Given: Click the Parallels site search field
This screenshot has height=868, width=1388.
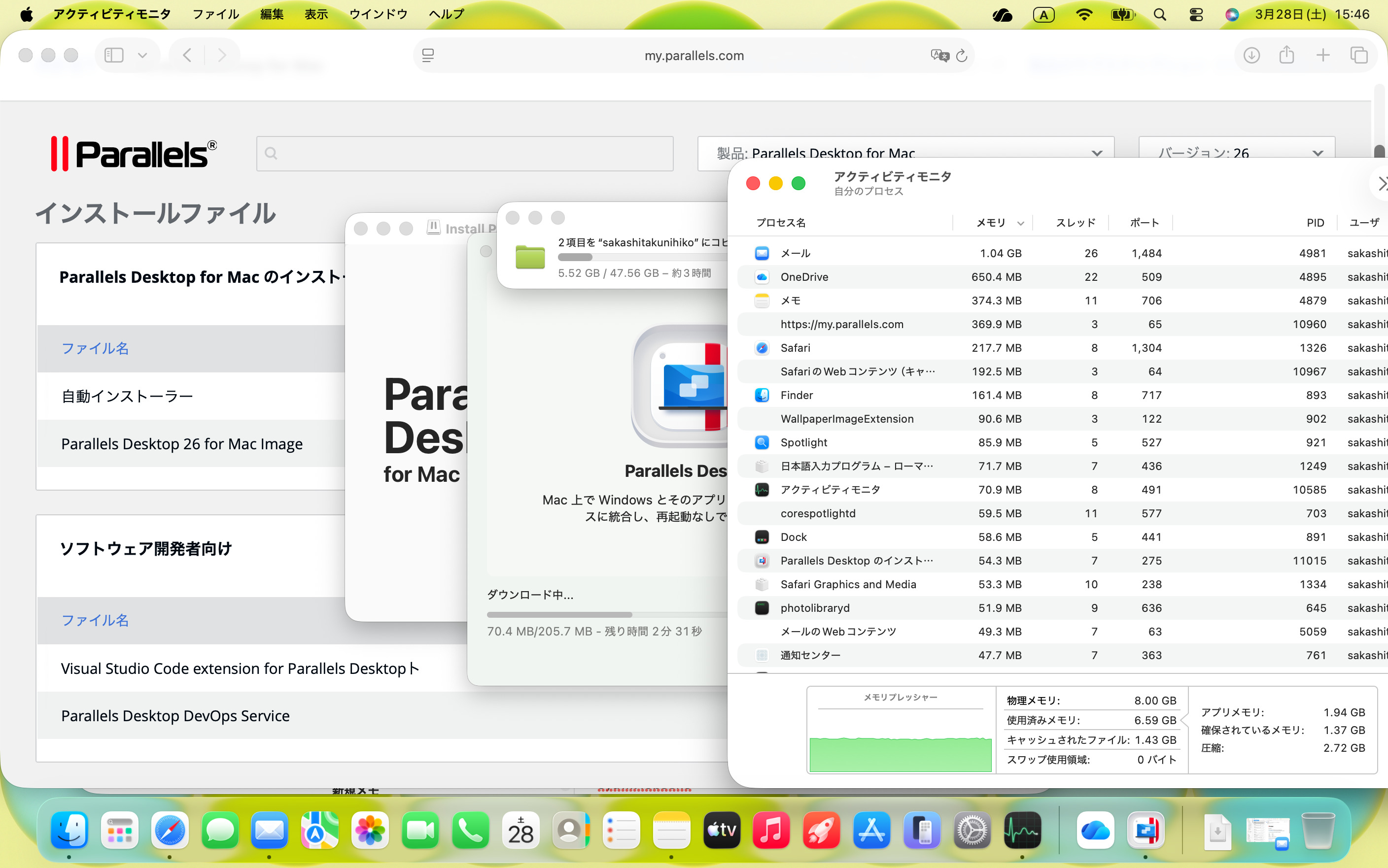Looking at the screenshot, I should 465,153.
